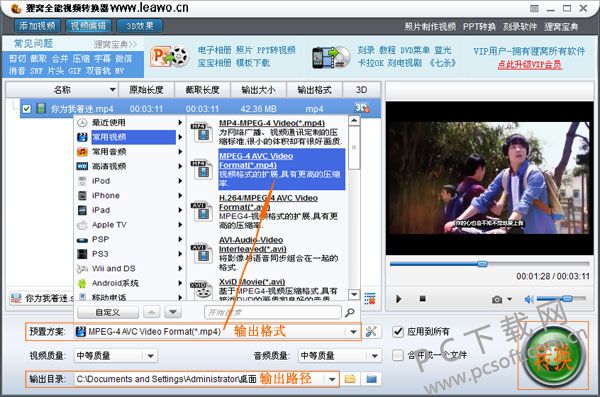The image size is (600, 397).
Task: Open the 输出目录 output path dropdown
Action: [x=332, y=379]
